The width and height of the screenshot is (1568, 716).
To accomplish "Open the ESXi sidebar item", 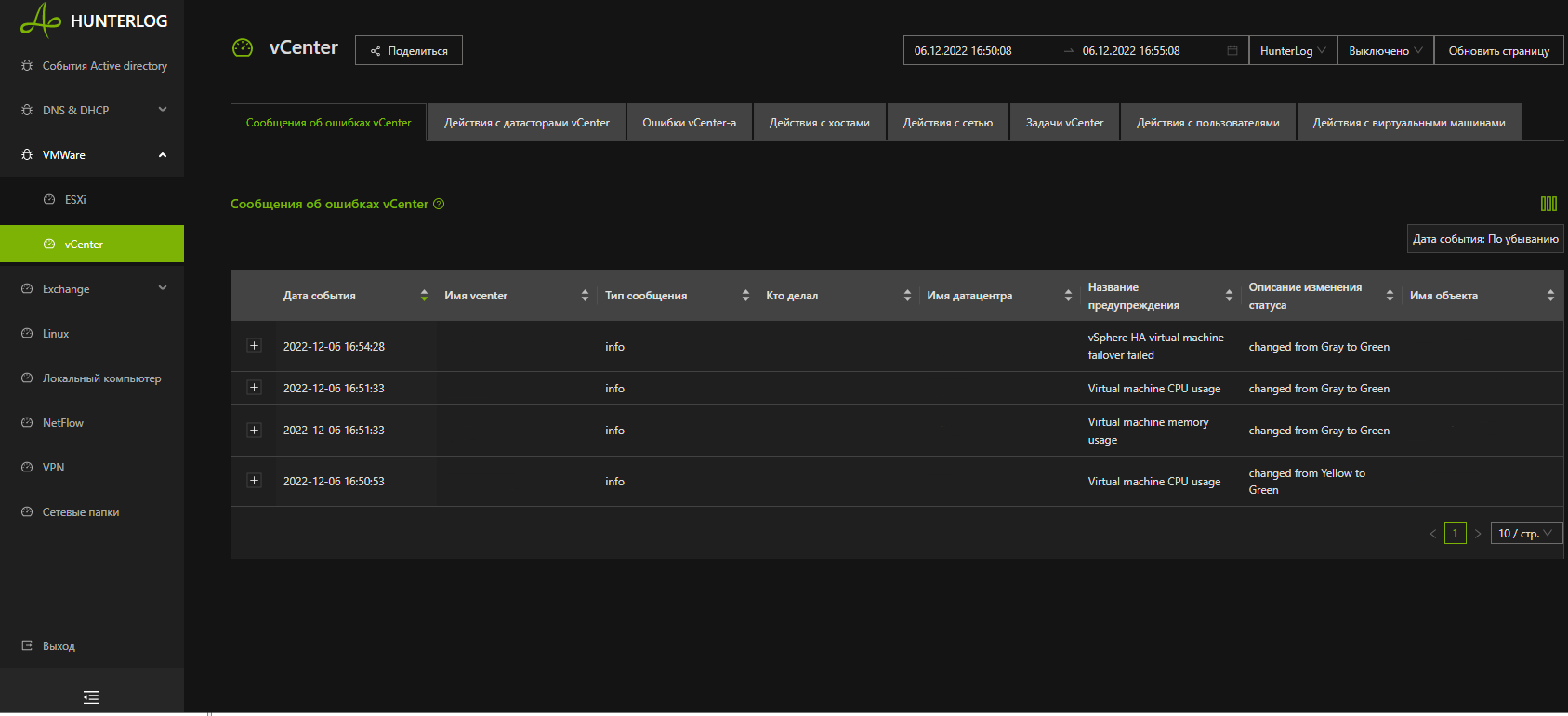I will [x=92, y=199].
